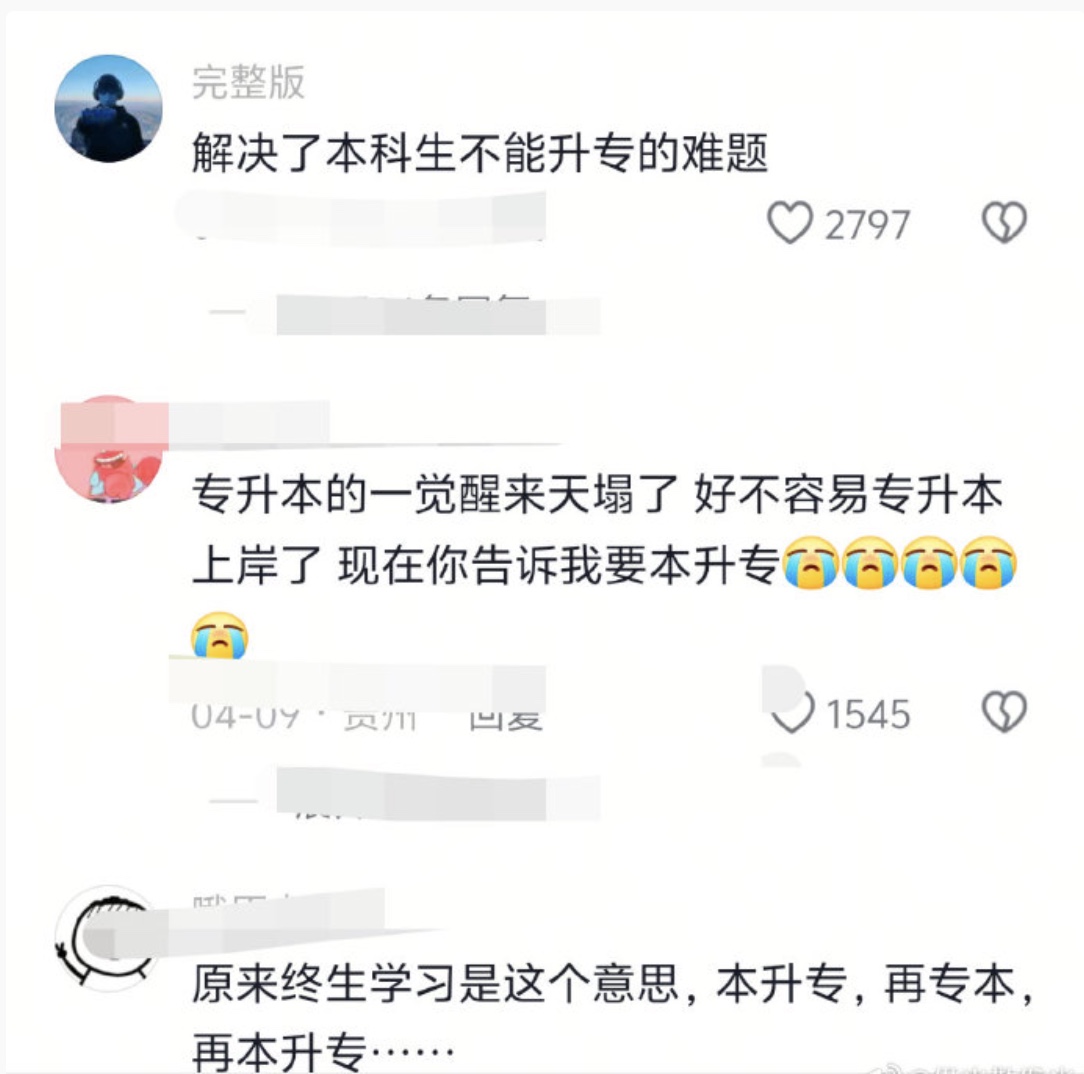1084x1074 pixels.
Task: Like the comment with 2797 likes
Action: click(x=789, y=223)
